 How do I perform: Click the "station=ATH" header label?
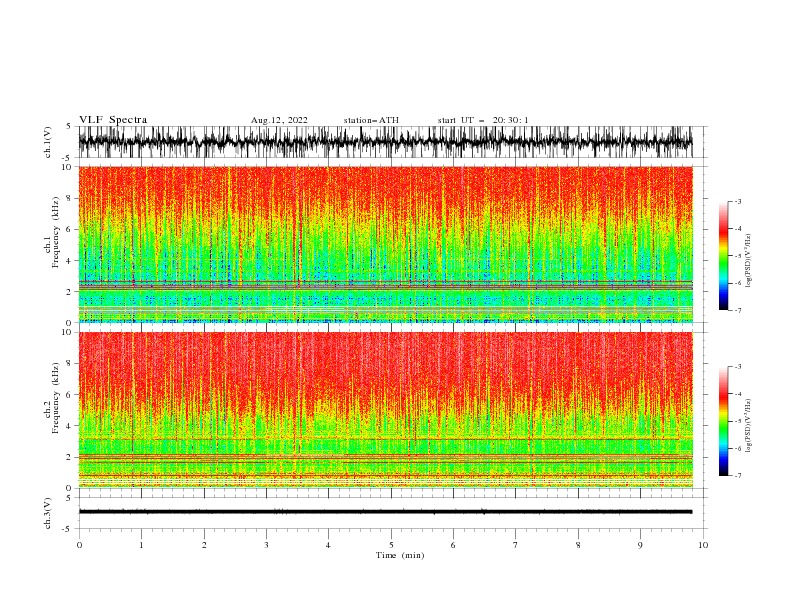tap(371, 120)
